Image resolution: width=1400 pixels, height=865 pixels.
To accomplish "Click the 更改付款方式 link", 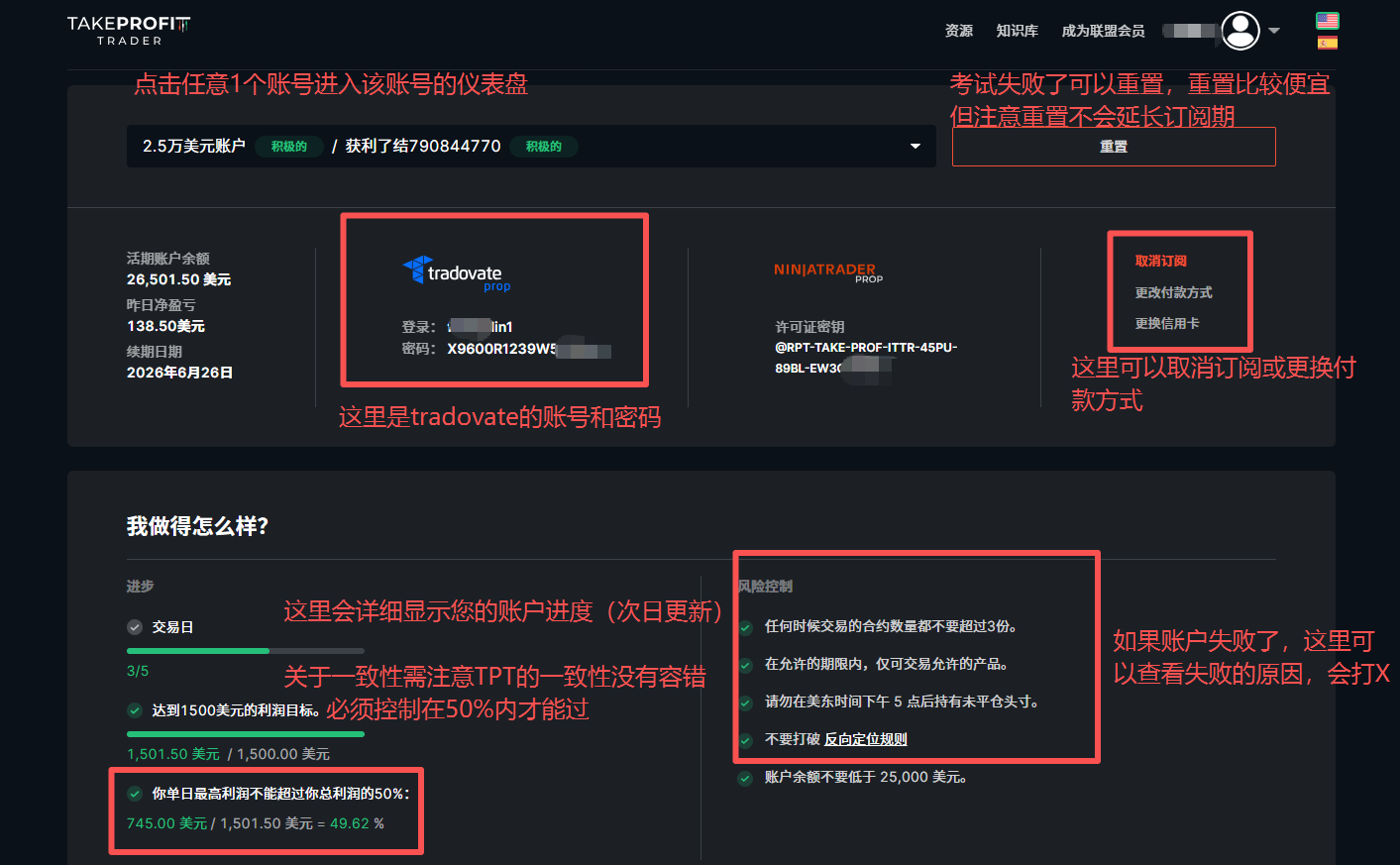I will point(1174,293).
